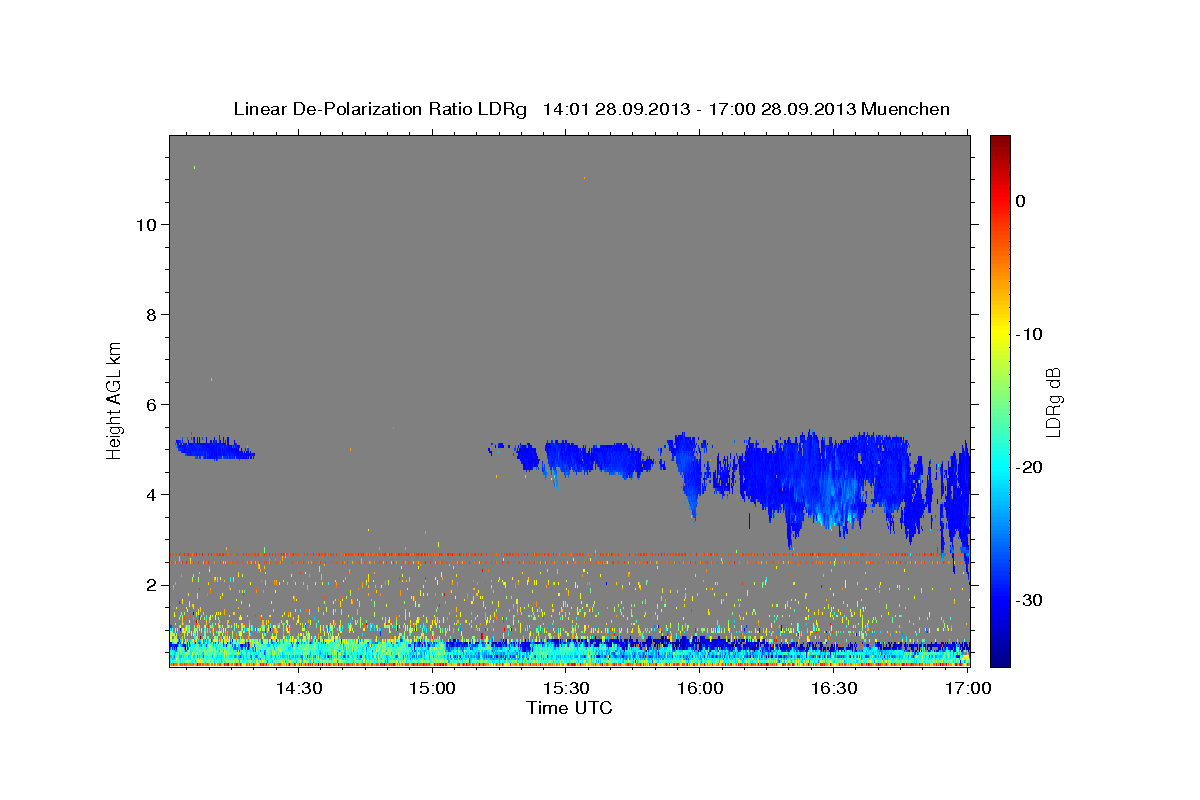Click the plot title 'Linear De-Polarization Ratio LDRg'

coord(380,109)
